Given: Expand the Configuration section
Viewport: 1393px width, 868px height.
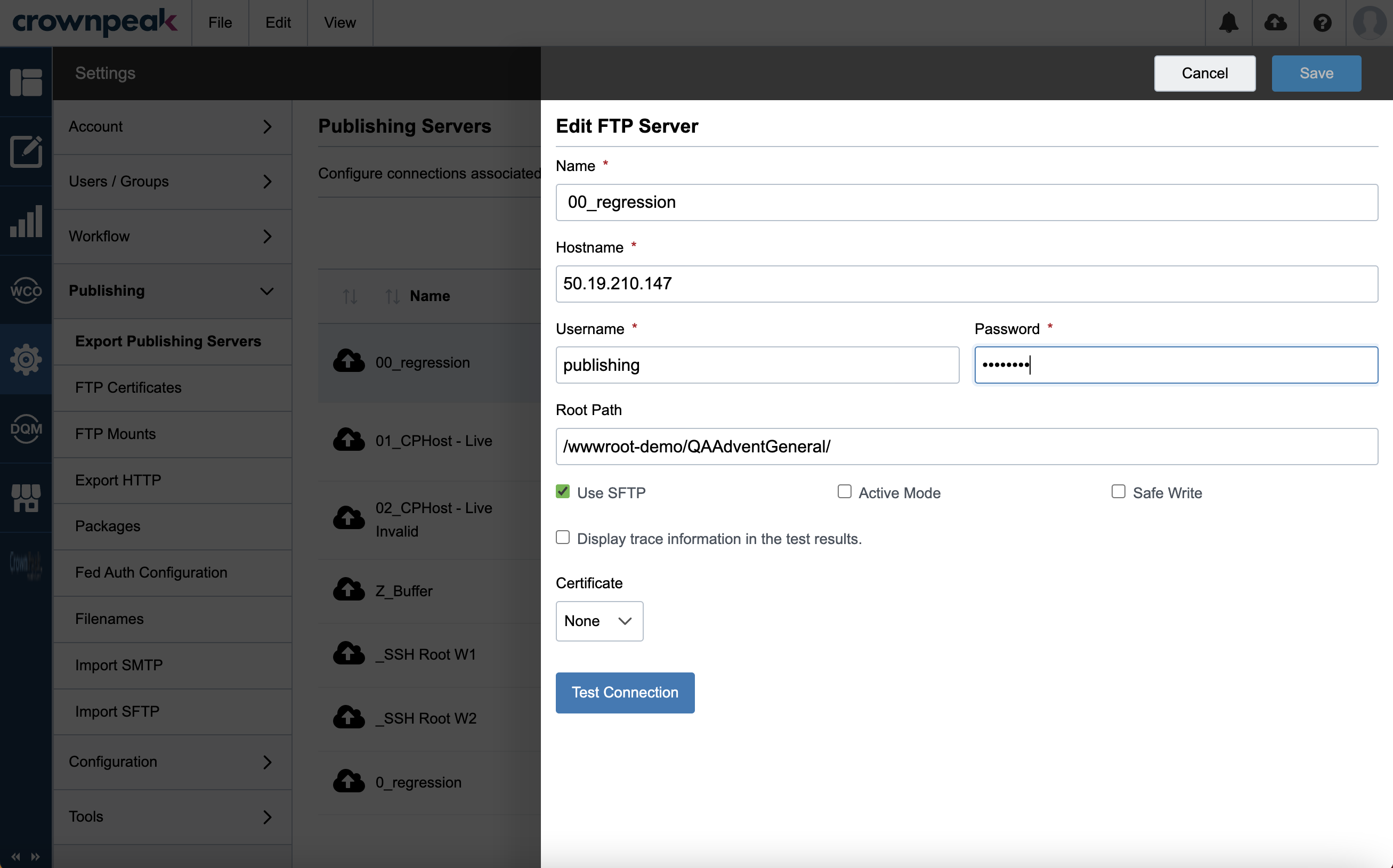Looking at the screenshot, I should coord(172,762).
